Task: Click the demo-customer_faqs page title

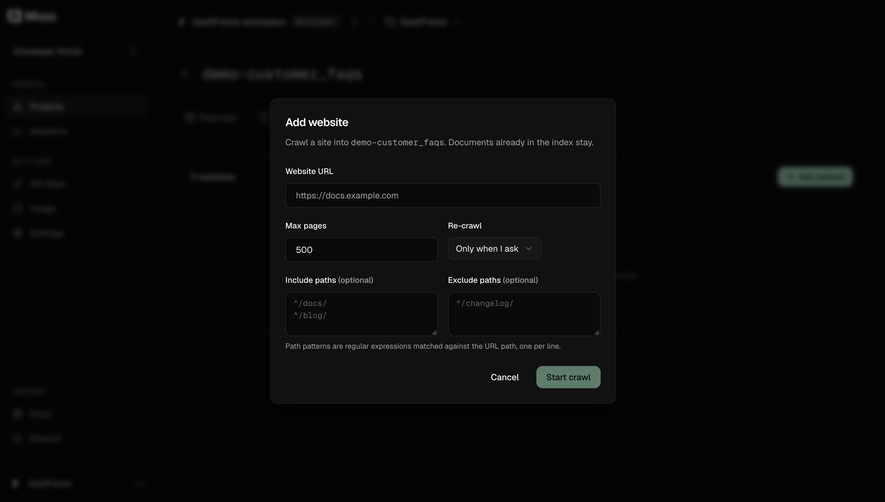Action: point(282,74)
